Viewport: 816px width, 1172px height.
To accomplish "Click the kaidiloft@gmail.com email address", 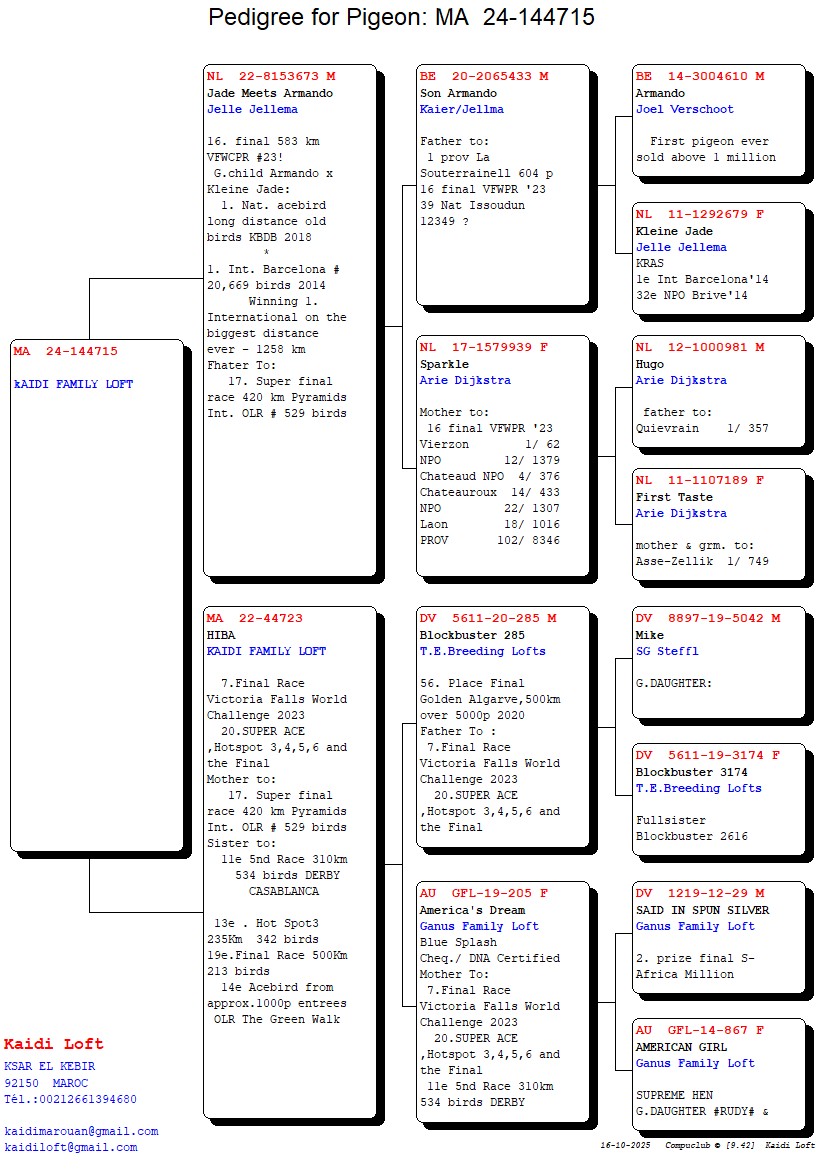I will (71, 1147).
